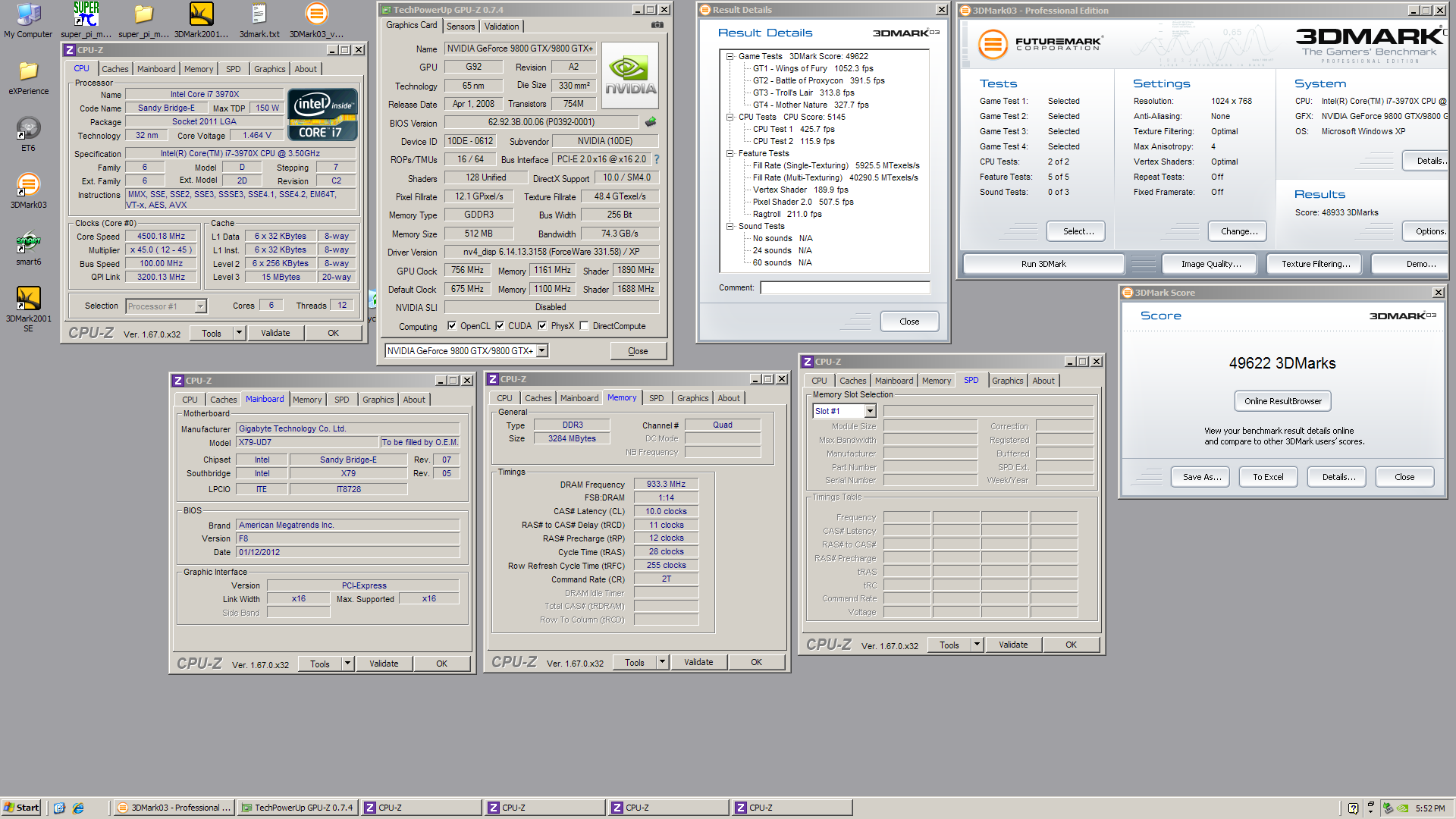
Task: Click the Change... settings button
Action: click(1239, 231)
